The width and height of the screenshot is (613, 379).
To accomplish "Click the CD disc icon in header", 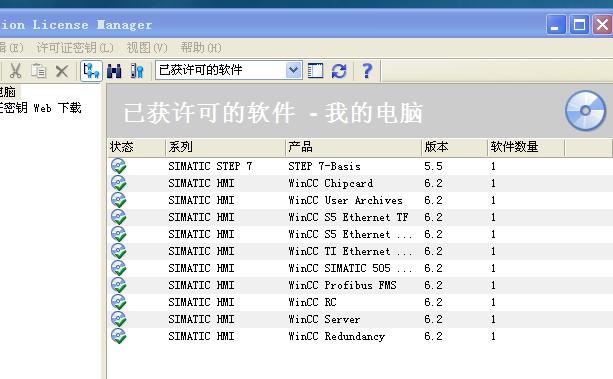I will coord(585,111).
